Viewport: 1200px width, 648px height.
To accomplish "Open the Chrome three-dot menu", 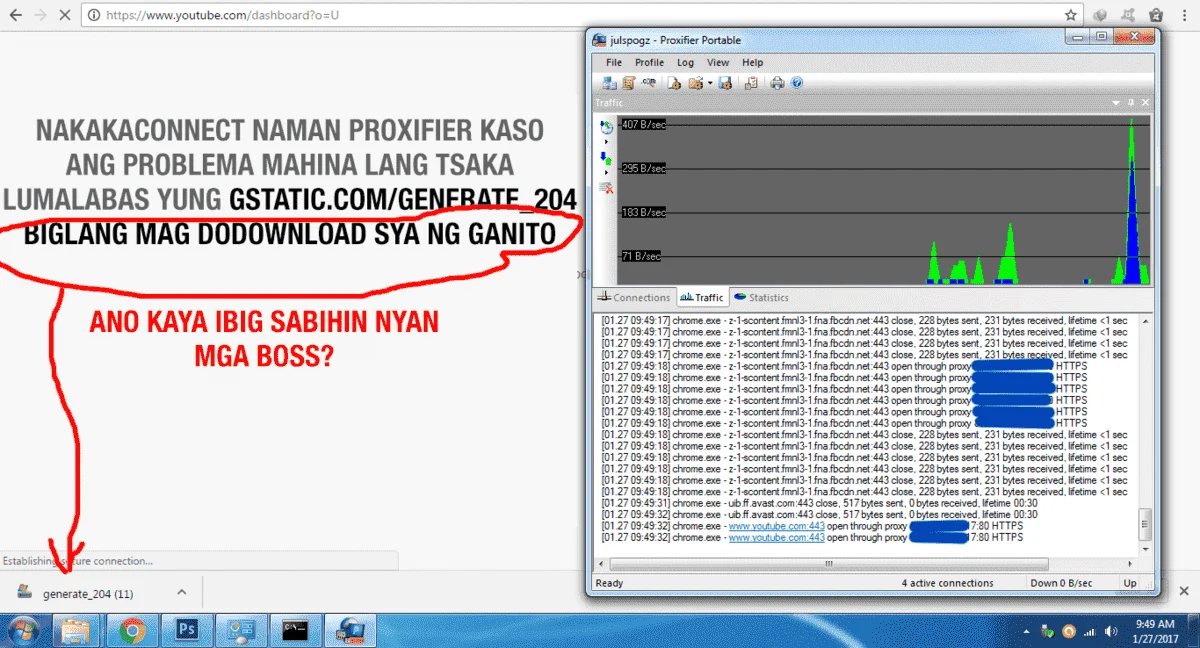I will point(1183,15).
